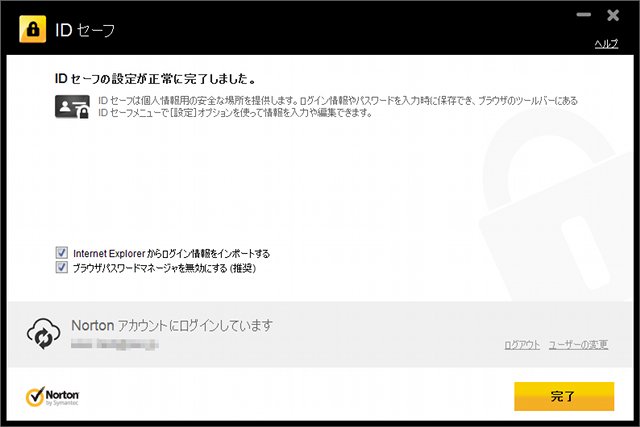Click text Norton アカウントにログインしています

(172, 326)
